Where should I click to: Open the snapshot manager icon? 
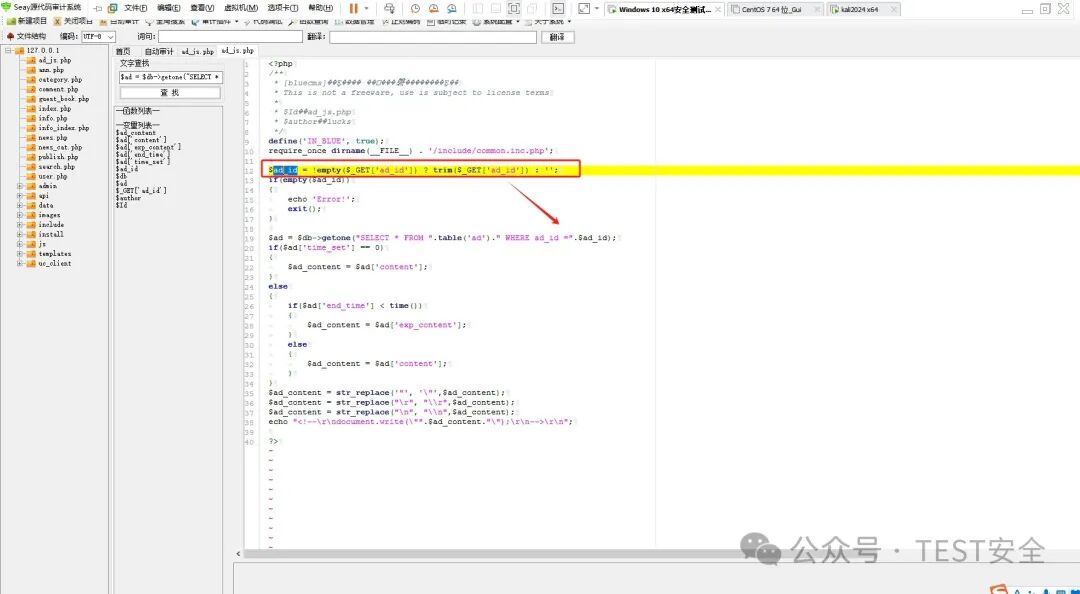(452, 9)
